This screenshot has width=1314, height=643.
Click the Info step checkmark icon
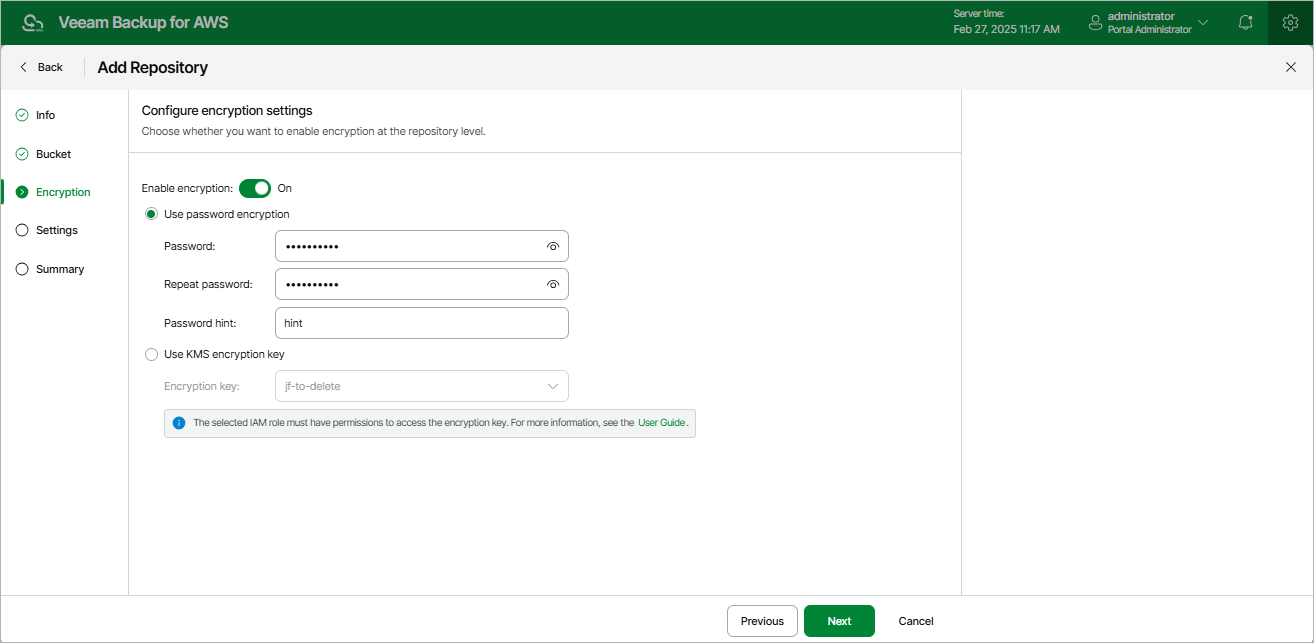22,115
